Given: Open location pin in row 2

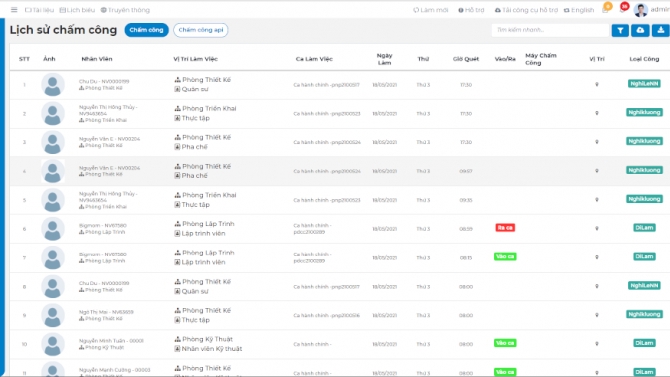Looking at the screenshot, I should (x=597, y=113).
